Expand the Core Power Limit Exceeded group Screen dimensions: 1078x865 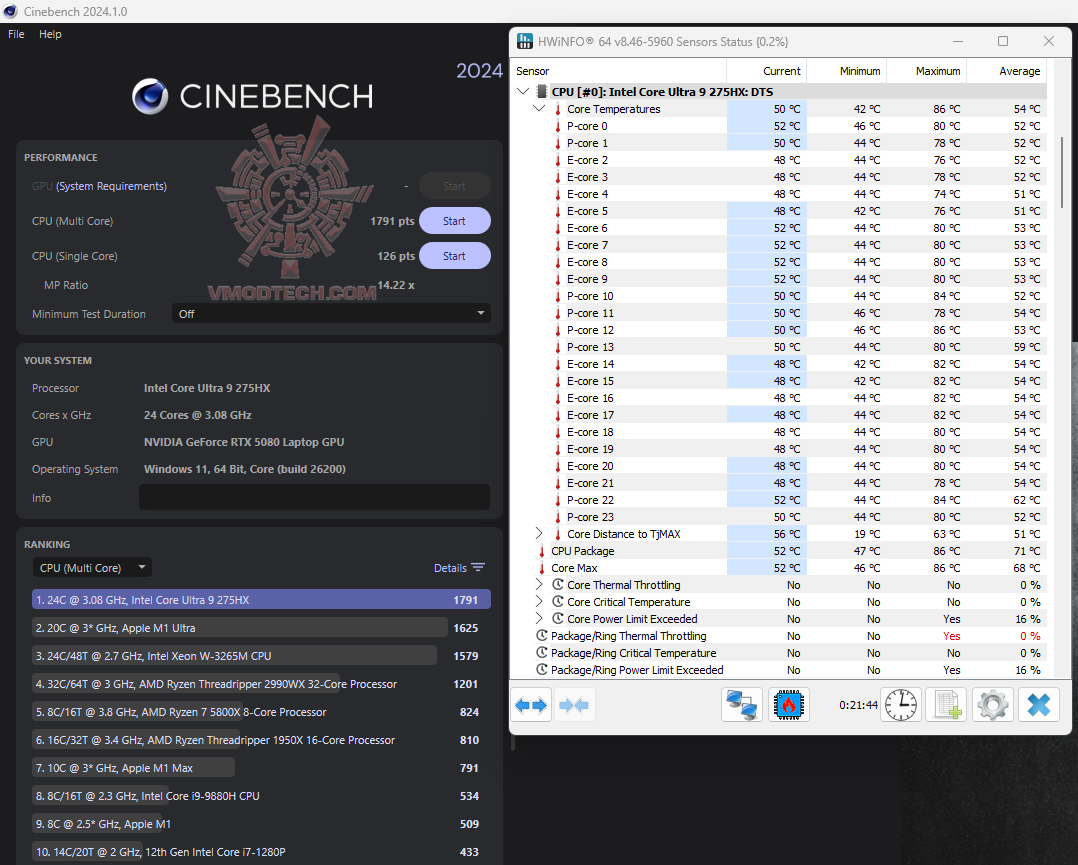[539, 618]
